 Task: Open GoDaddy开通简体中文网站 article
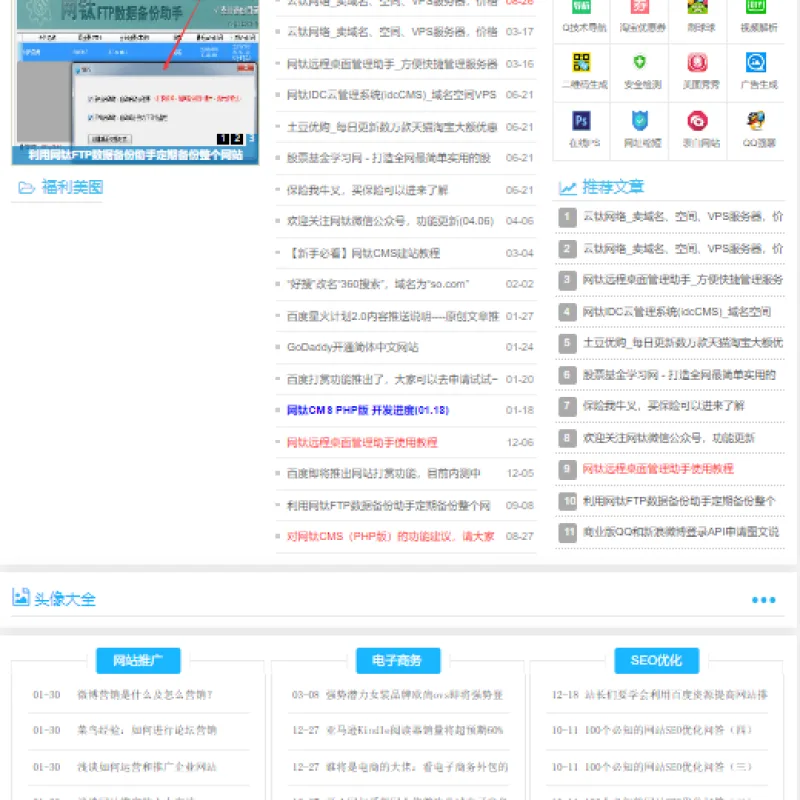coord(353,347)
